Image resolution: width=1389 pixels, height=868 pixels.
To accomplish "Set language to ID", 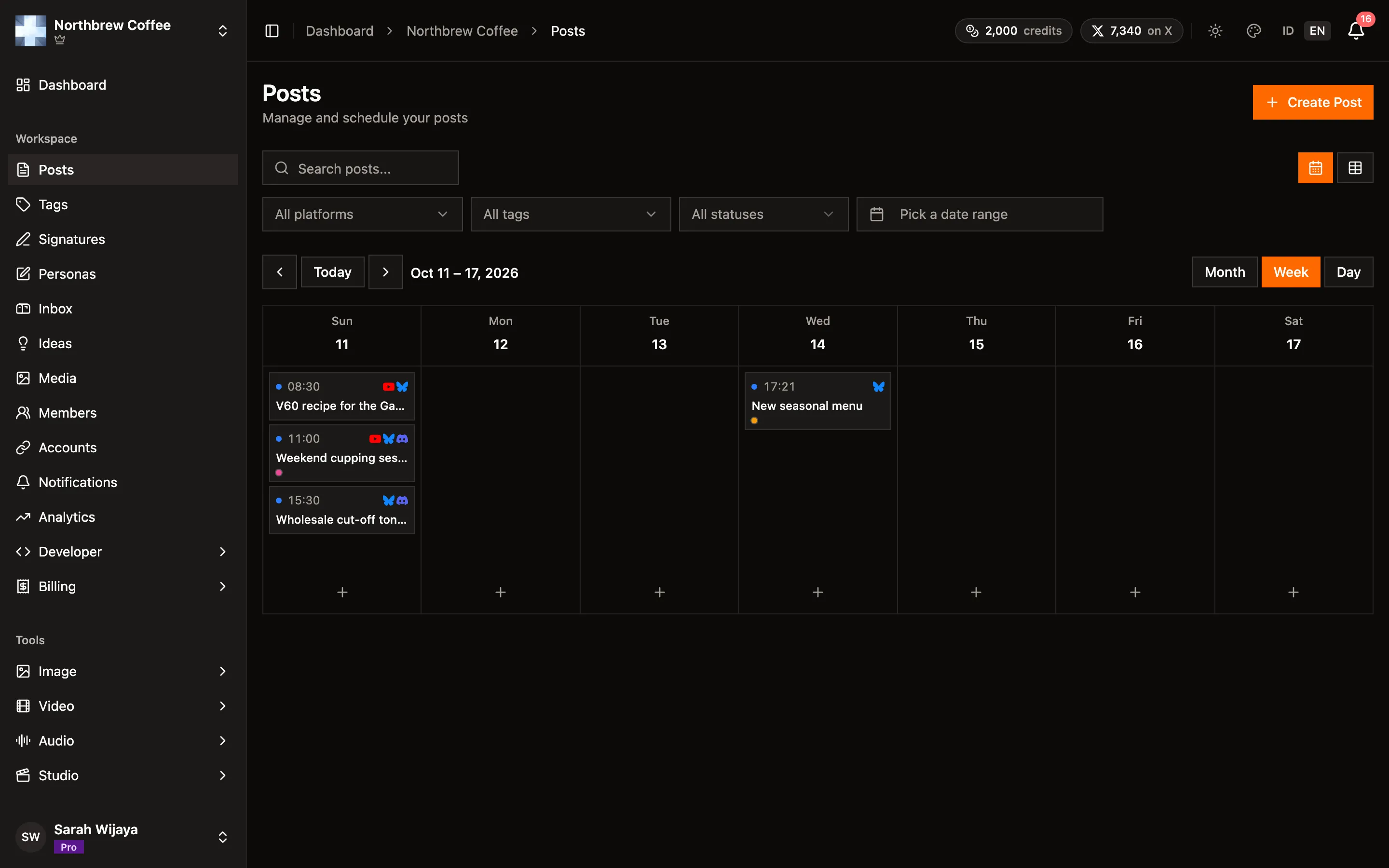I will click(x=1288, y=31).
